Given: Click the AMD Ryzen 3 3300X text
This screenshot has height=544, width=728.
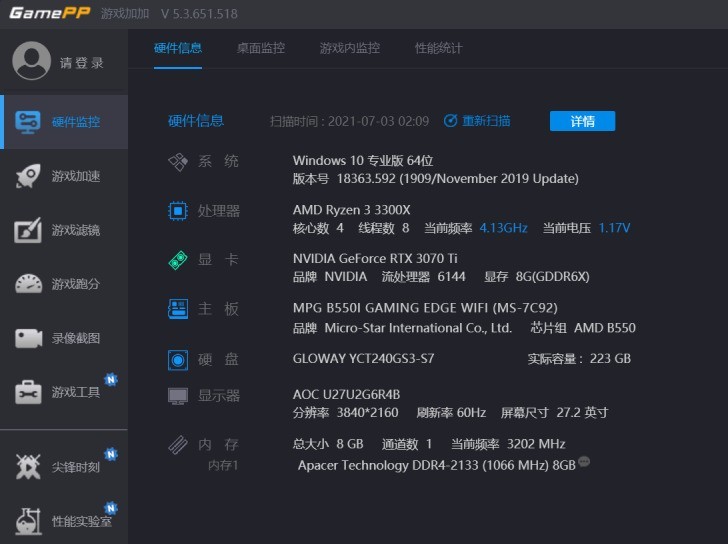Looking at the screenshot, I should pos(351,210).
